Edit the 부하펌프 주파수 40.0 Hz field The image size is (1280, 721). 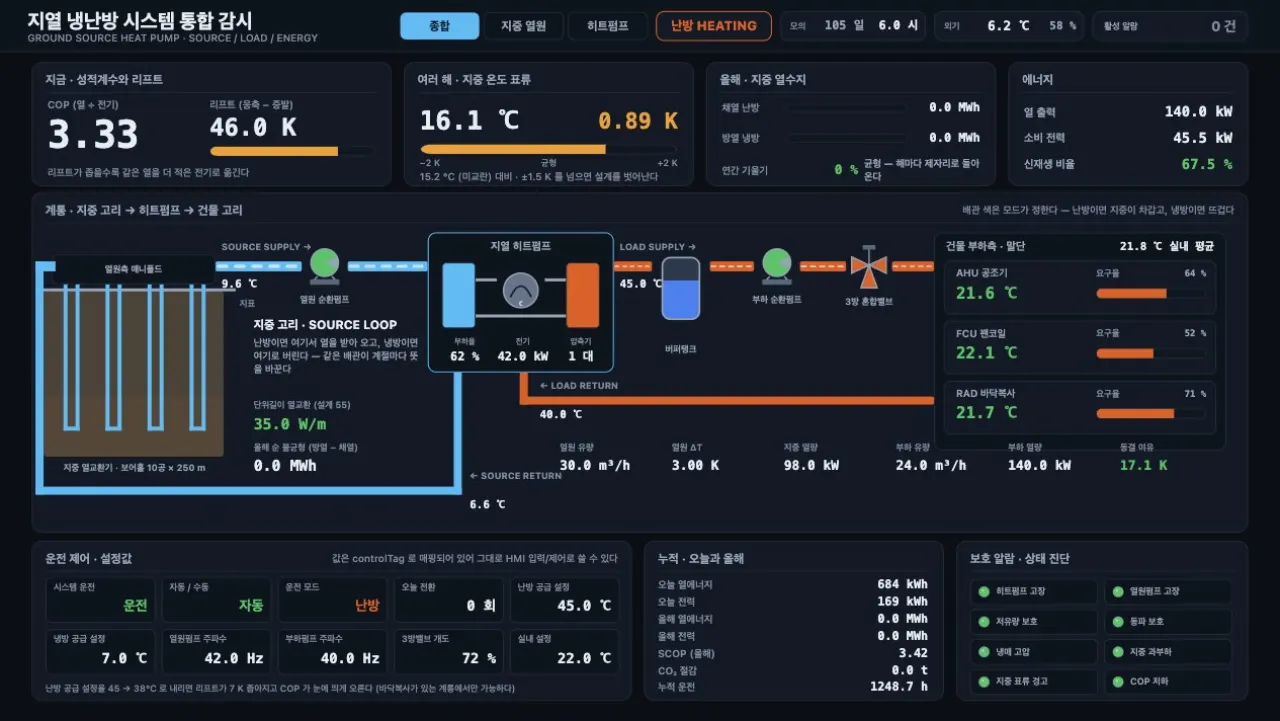coord(333,652)
